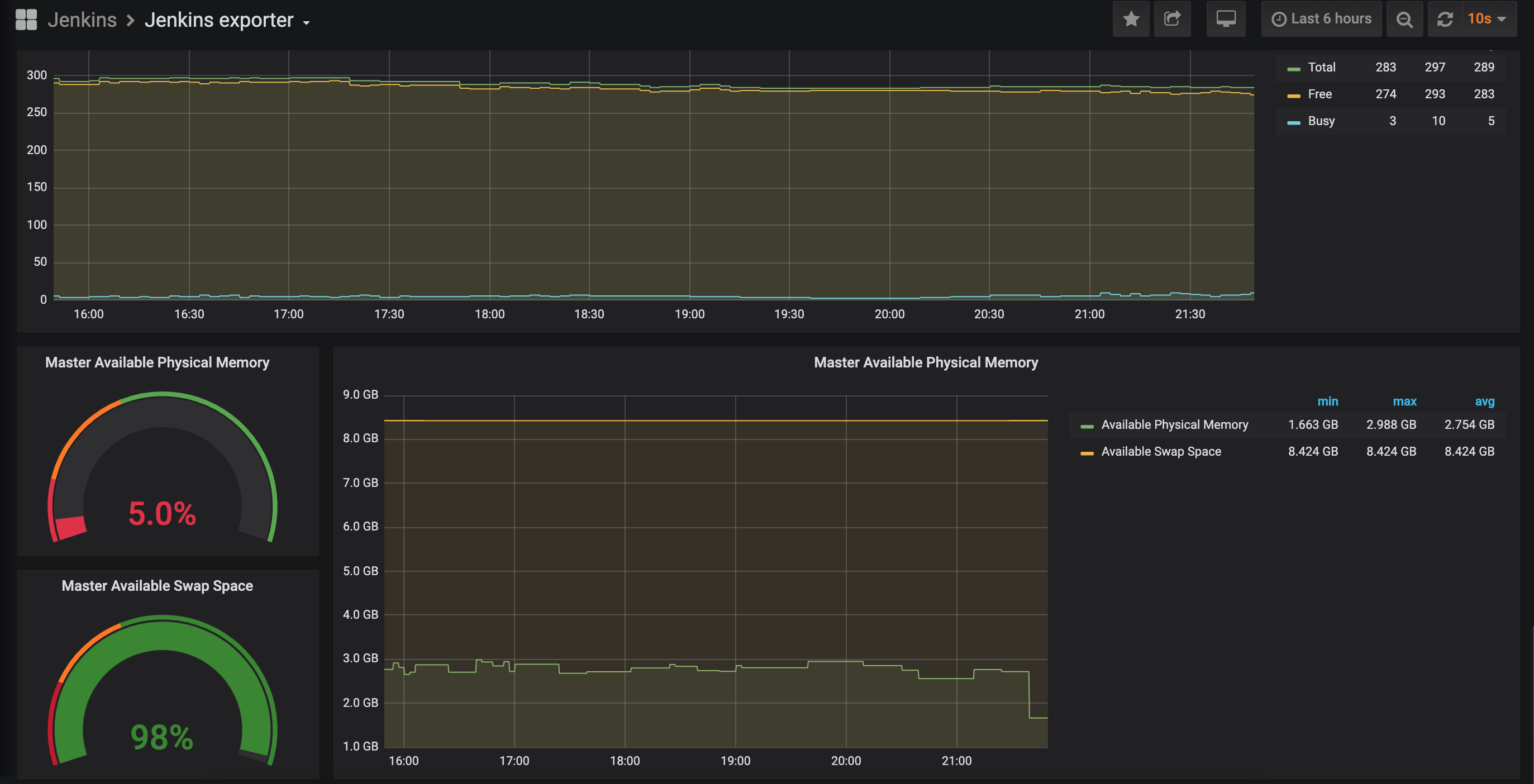The height and width of the screenshot is (784, 1534).
Task: Sort legend by min column
Action: (1327, 401)
